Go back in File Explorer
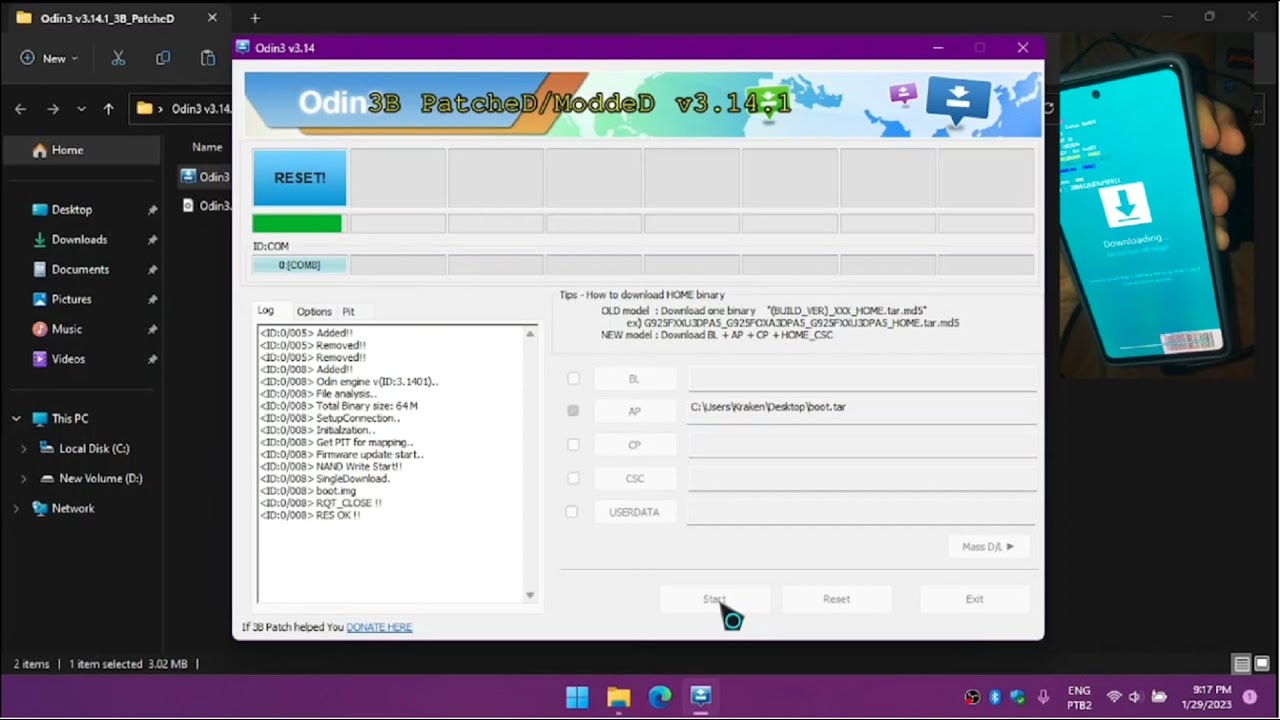 tap(21, 109)
